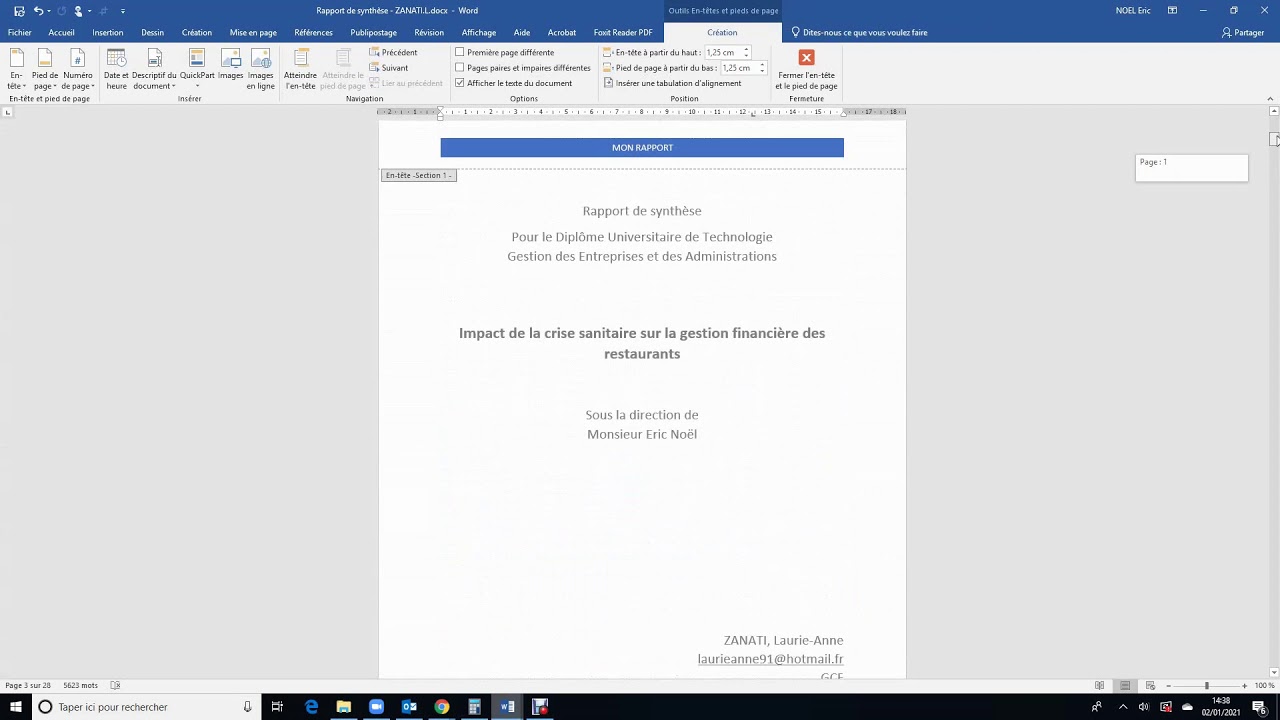The width and height of the screenshot is (1280, 720).
Task: Open the Foxit Reader PDF tab
Action: point(623,32)
